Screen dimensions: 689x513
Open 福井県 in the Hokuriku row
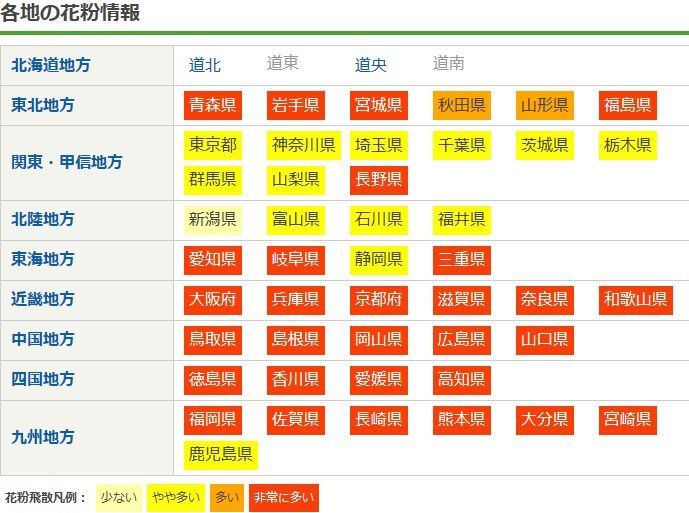pos(461,219)
